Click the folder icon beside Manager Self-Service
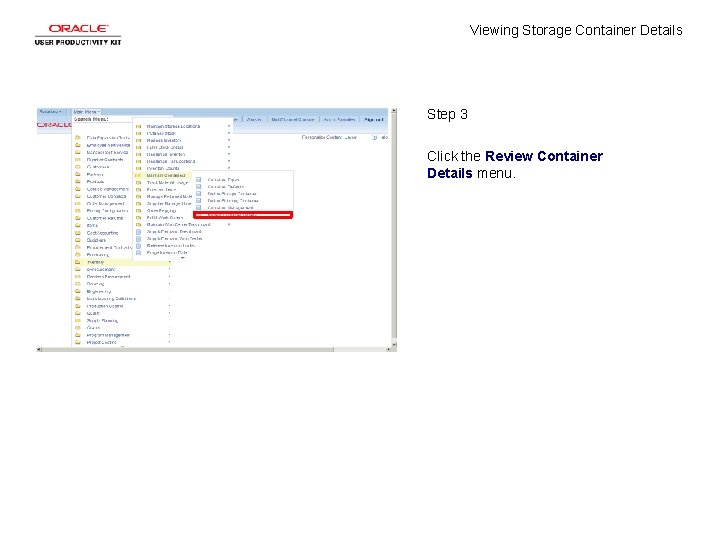 pos(78,152)
